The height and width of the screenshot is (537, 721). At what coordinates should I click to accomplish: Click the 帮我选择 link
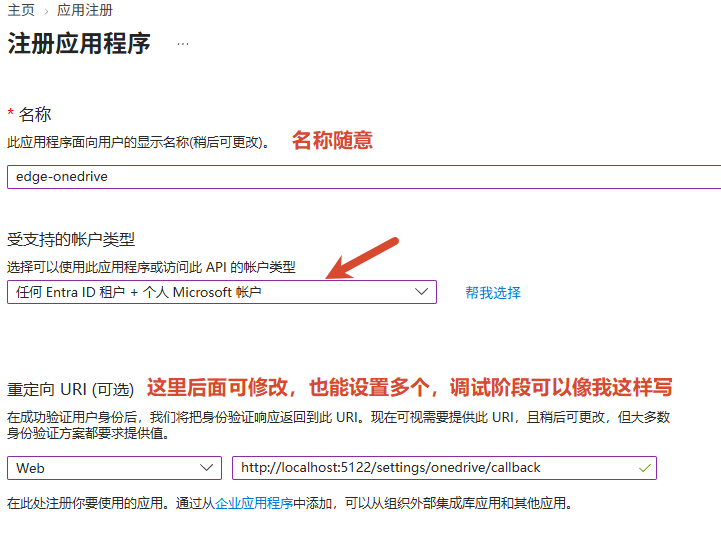pyautogui.click(x=493, y=292)
